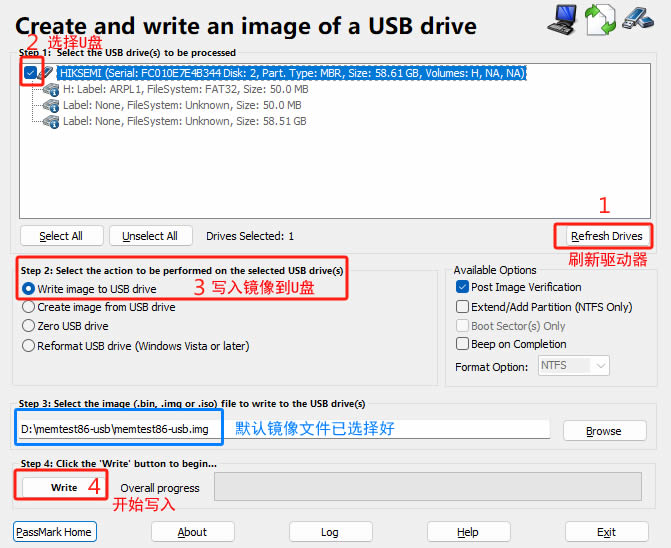Viewport: 671px width, 548px height.
Task: Click the HIKSEMI drive icon
Action: [48, 73]
